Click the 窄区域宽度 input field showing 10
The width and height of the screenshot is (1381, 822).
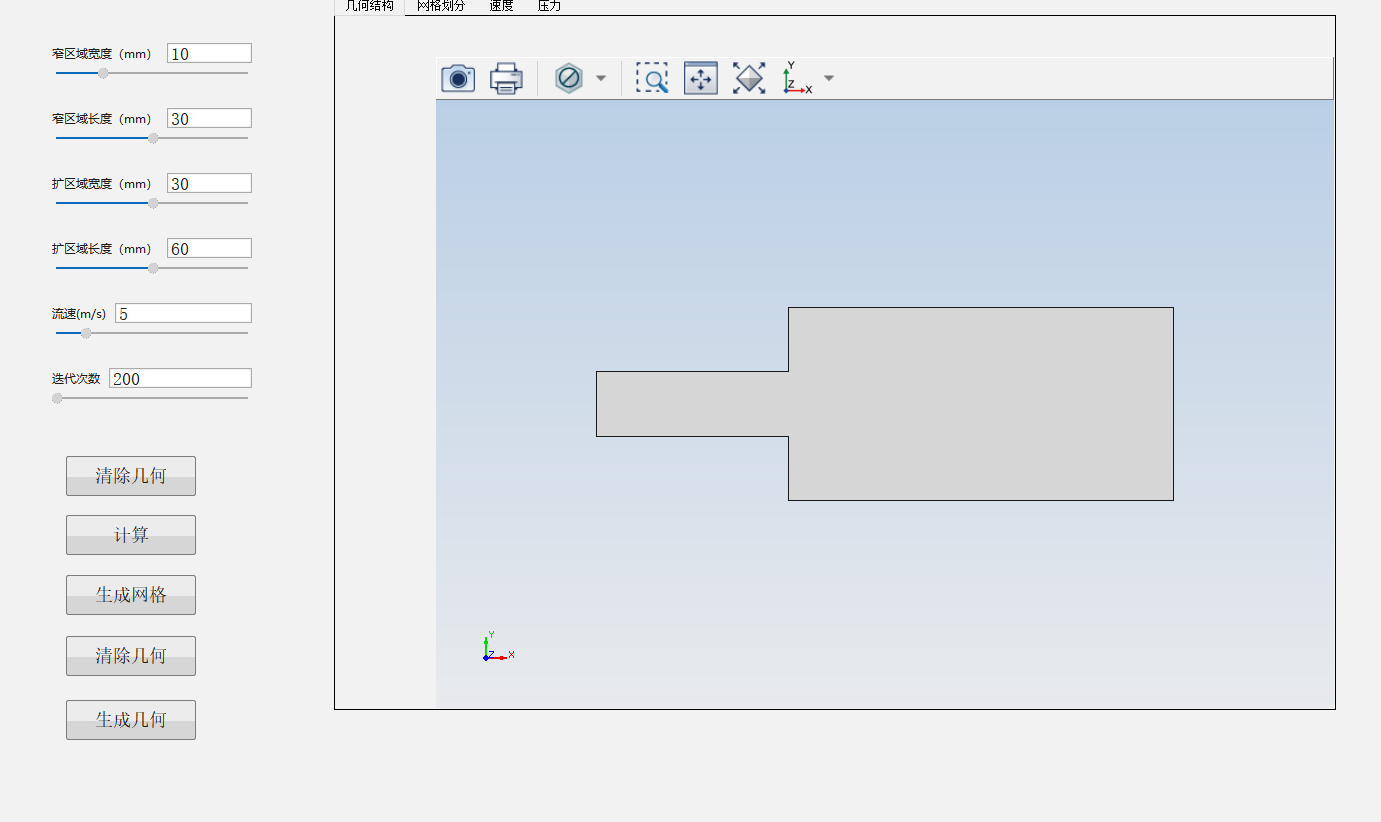pyautogui.click(x=209, y=54)
